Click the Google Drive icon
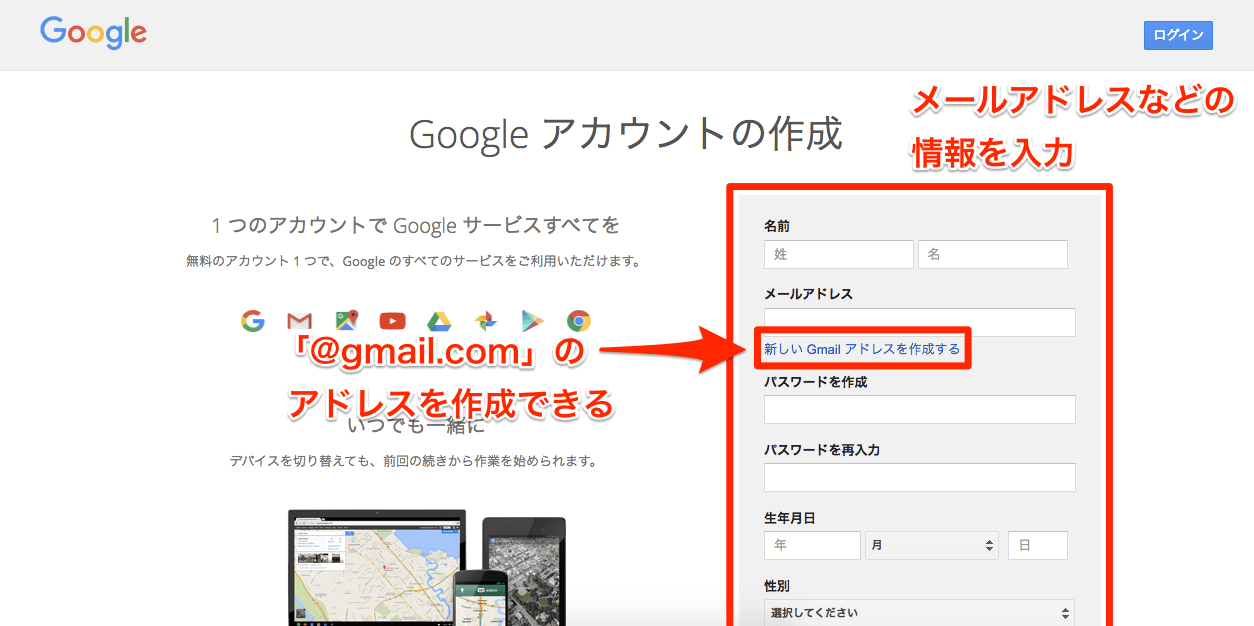This screenshot has height=626, width=1254. pos(439,321)
